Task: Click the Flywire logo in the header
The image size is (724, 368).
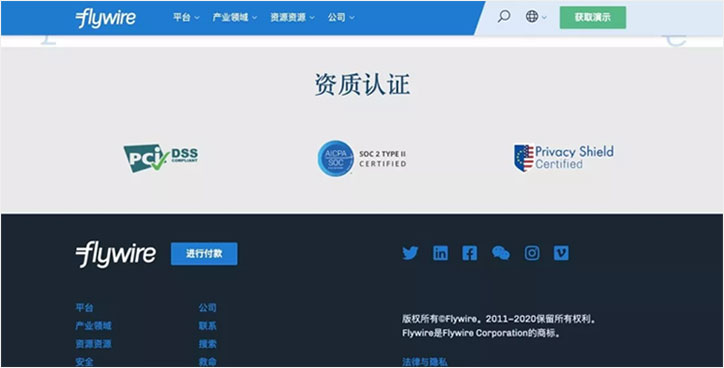Action: 106,18
